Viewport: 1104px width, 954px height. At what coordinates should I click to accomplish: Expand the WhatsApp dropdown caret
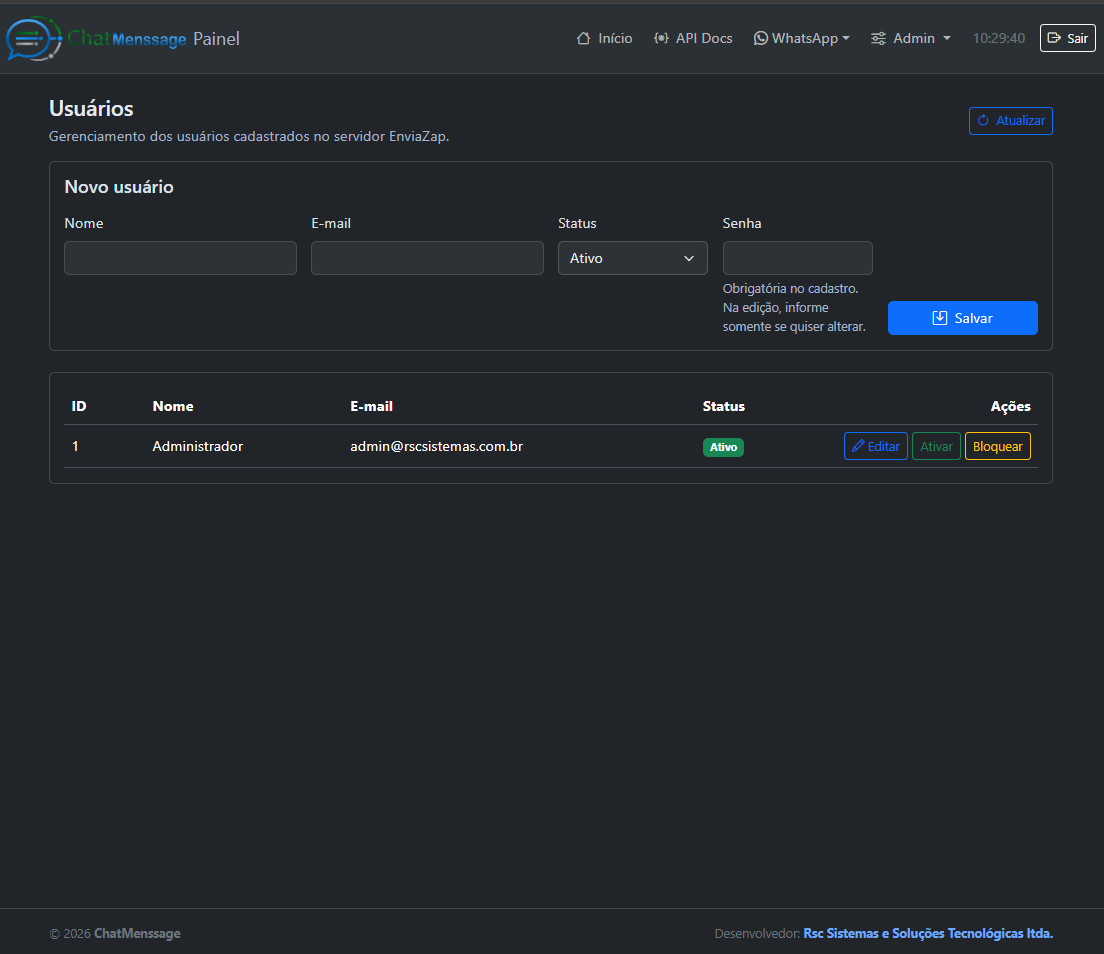point(846,38)
